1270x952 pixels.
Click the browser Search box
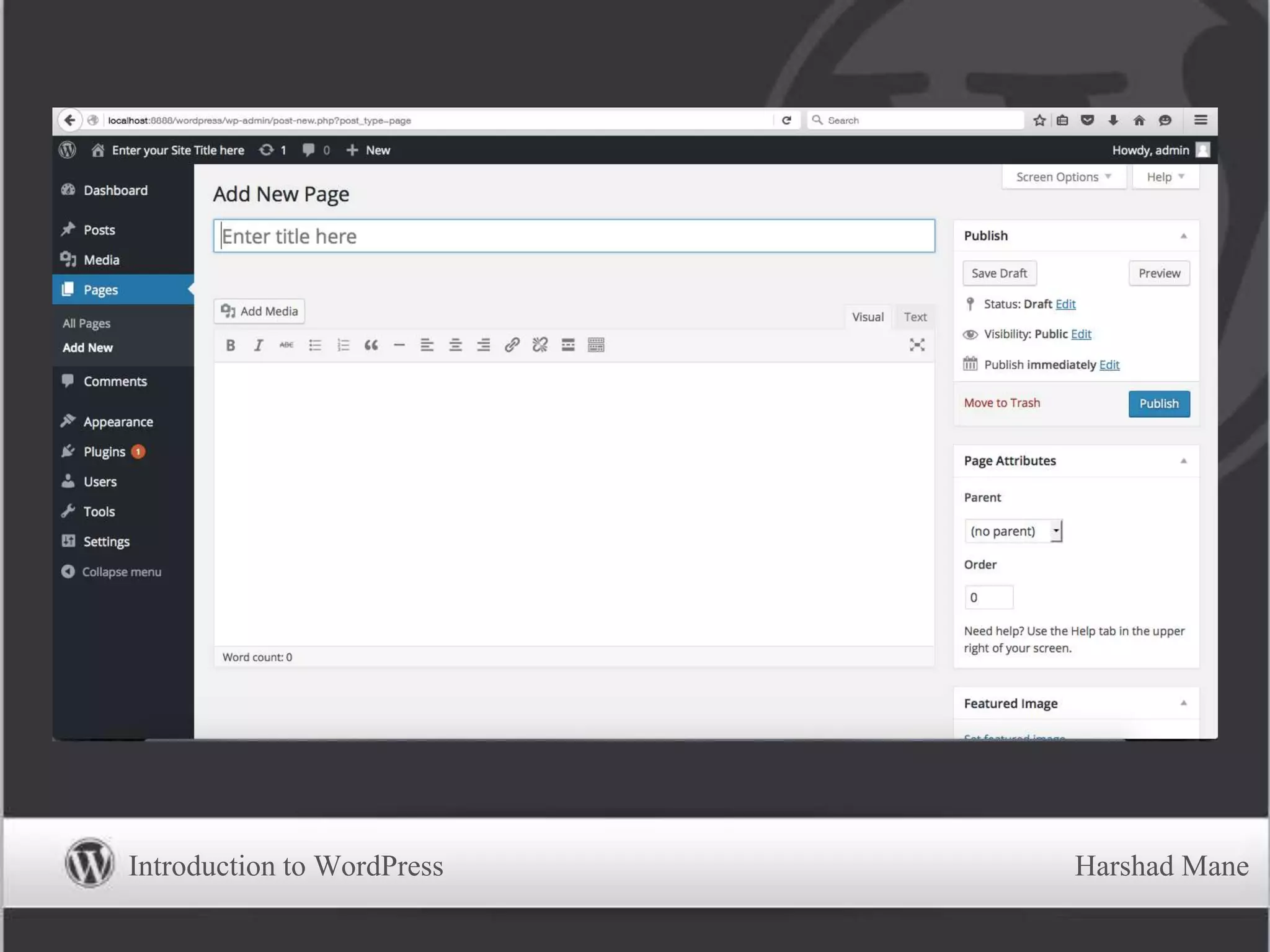[x=915, y=120]
